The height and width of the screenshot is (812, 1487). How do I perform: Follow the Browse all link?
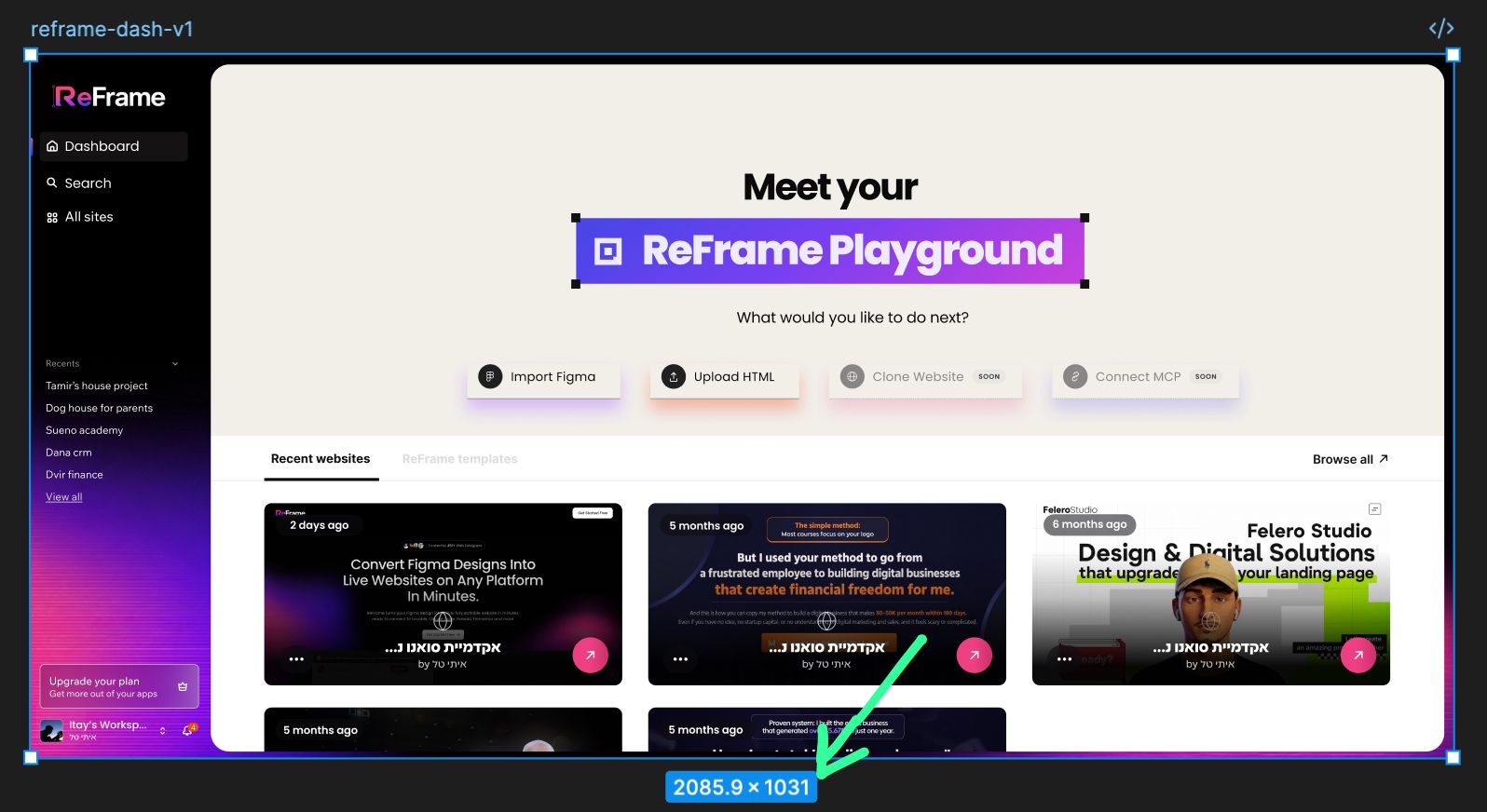point(1350,459)
